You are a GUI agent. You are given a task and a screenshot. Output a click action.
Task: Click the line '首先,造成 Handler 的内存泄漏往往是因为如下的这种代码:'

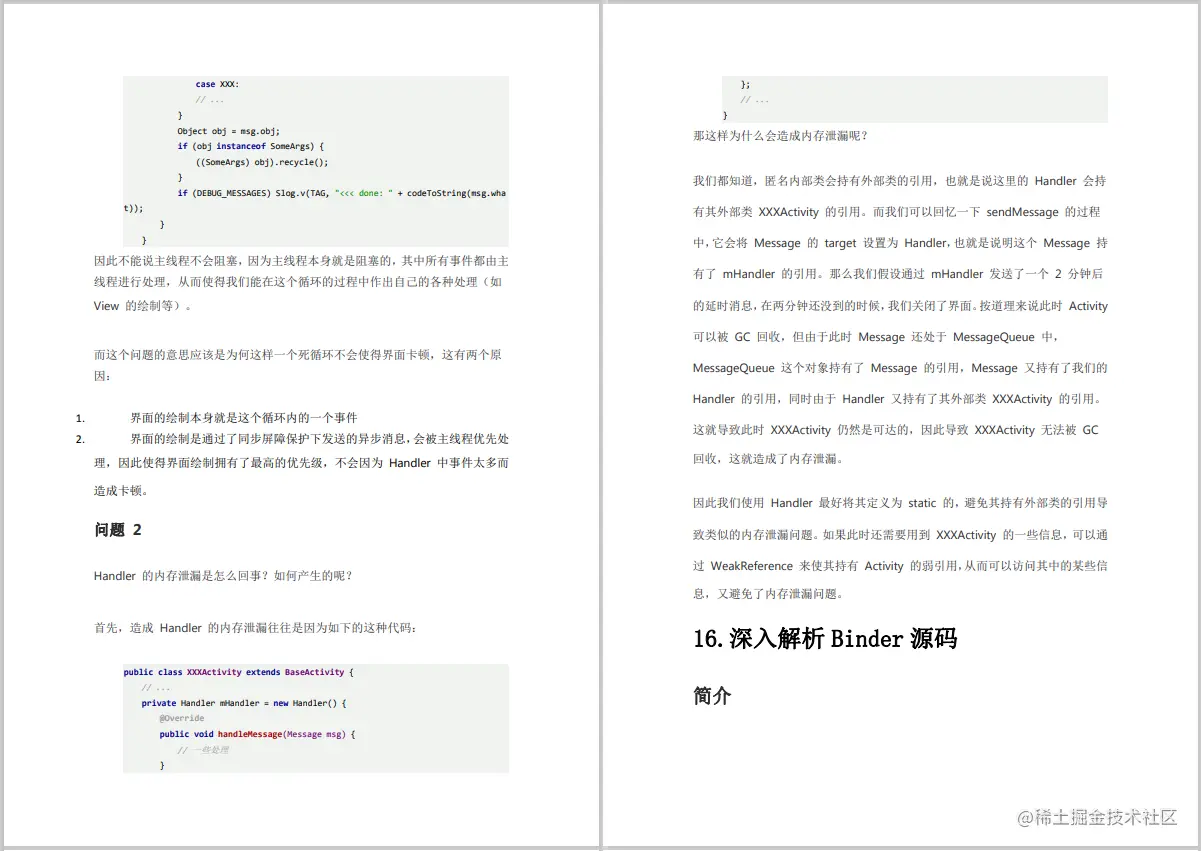[x=256, y=628]
